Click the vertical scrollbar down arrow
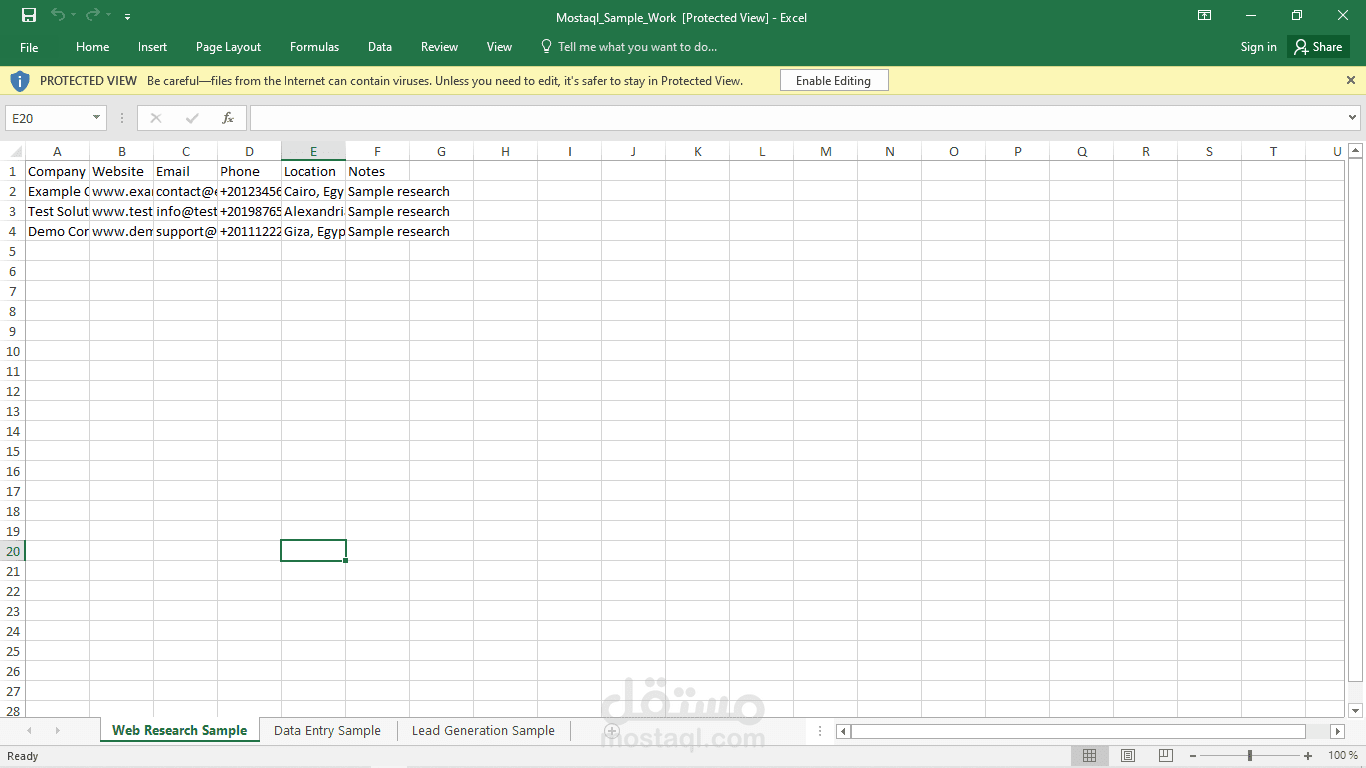This screenshot has width=1366, height=768. [x=1356, y=710]
